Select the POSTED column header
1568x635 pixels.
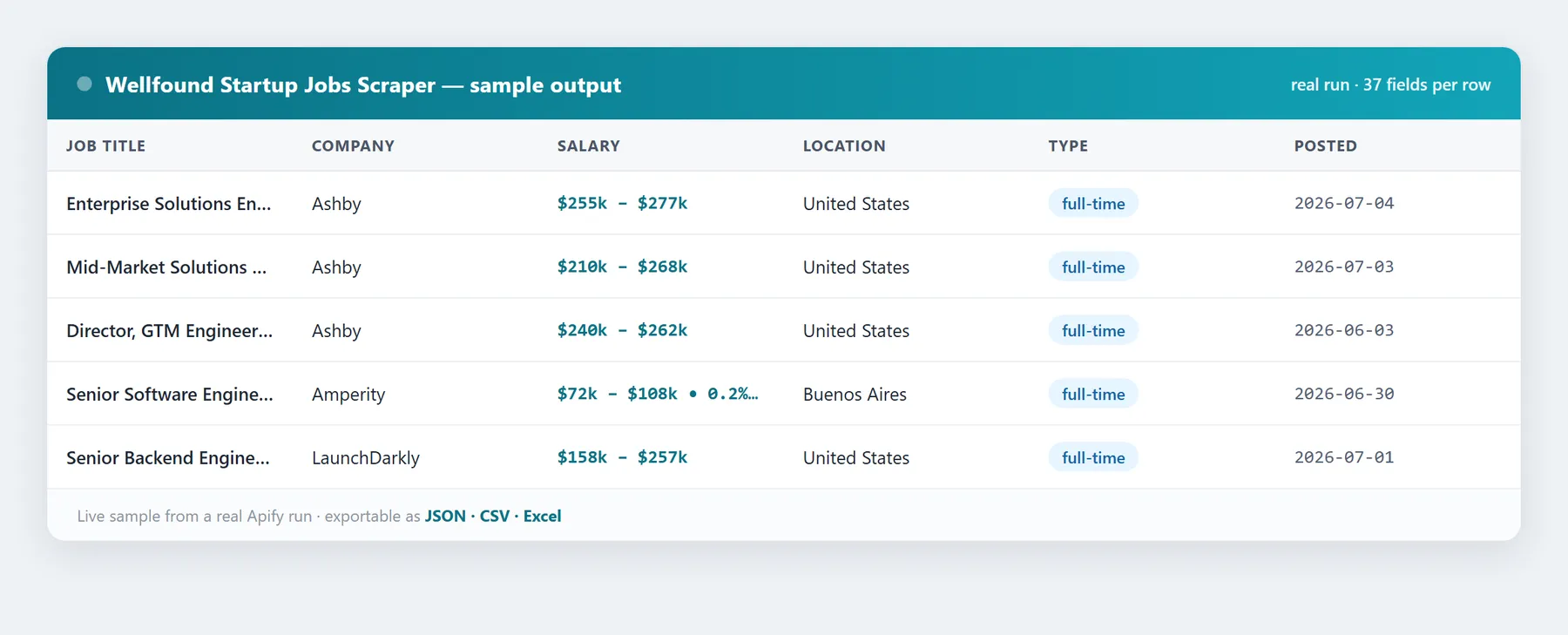1325,145
